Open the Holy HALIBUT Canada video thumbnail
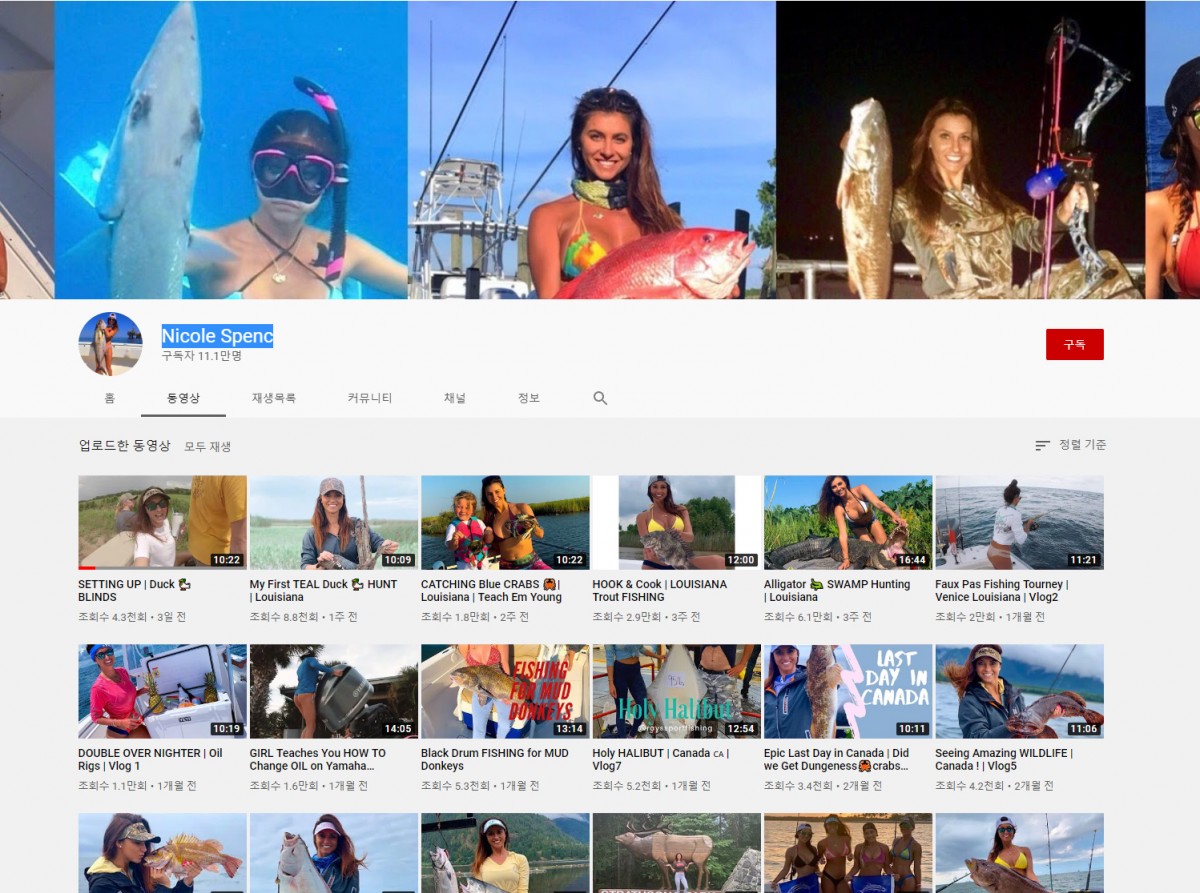 click(x=676, y=691)
